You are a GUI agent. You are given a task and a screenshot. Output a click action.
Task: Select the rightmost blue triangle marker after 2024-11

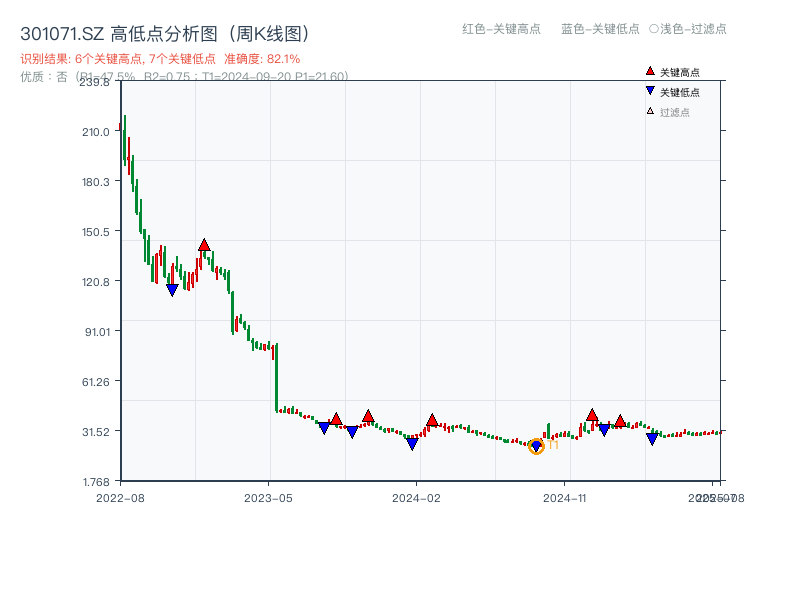[651, 439]
